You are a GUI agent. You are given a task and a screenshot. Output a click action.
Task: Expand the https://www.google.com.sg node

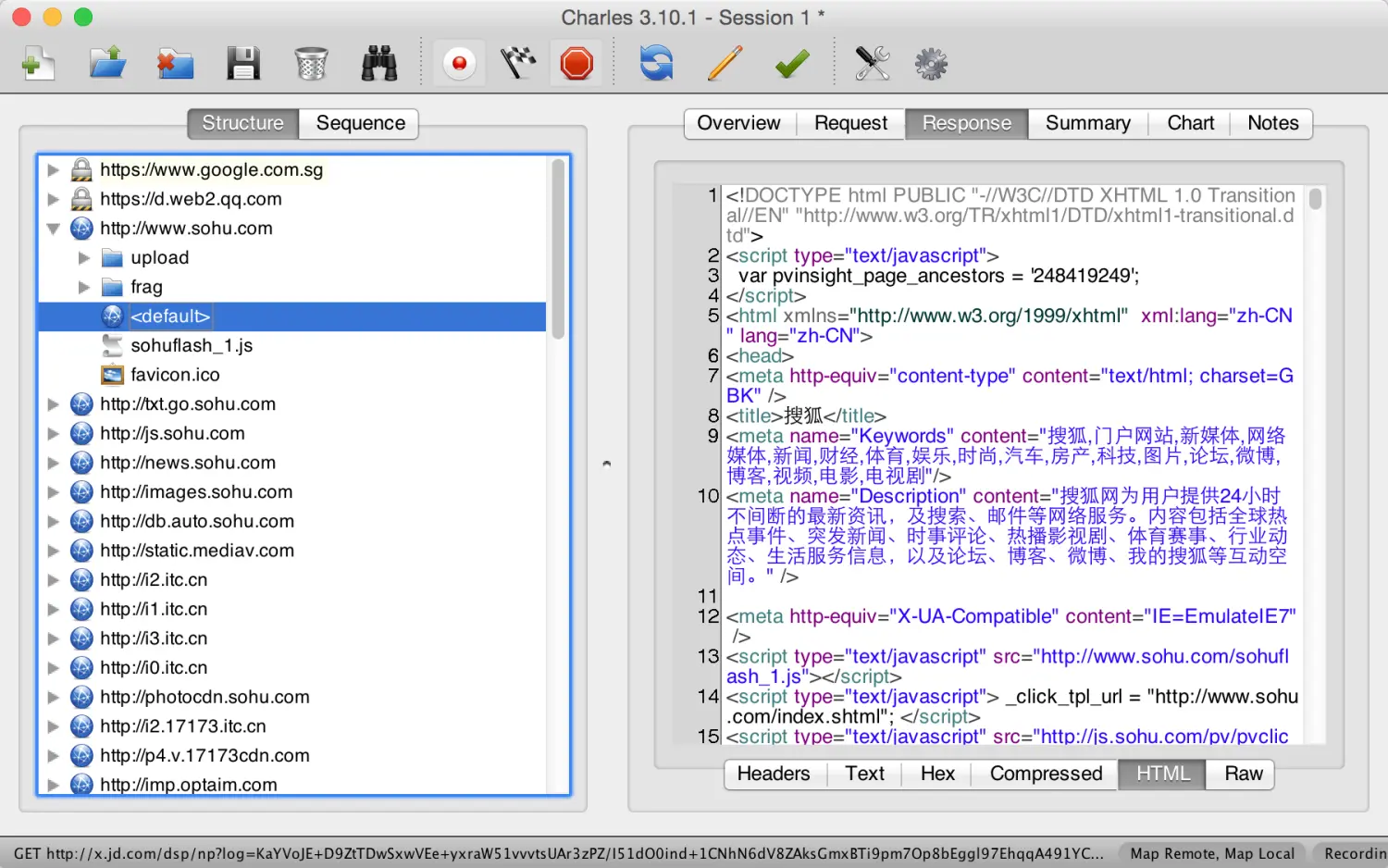[x=54, y=170]
